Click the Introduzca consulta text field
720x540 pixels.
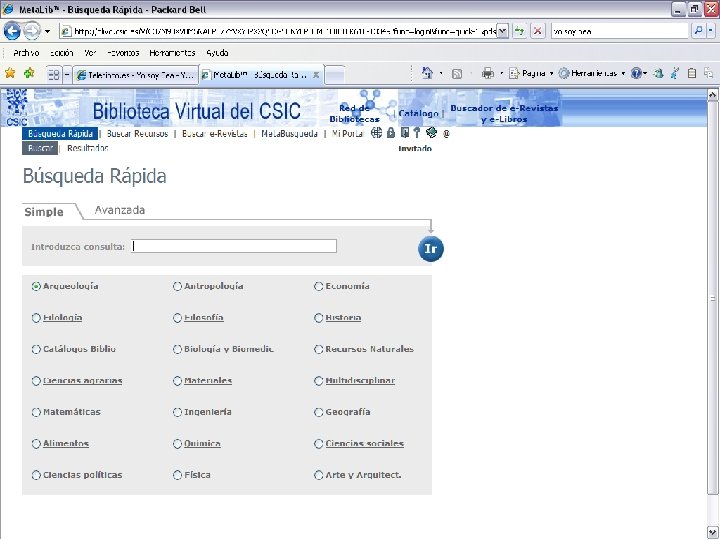pyautogui.click(x=234, y=246)
